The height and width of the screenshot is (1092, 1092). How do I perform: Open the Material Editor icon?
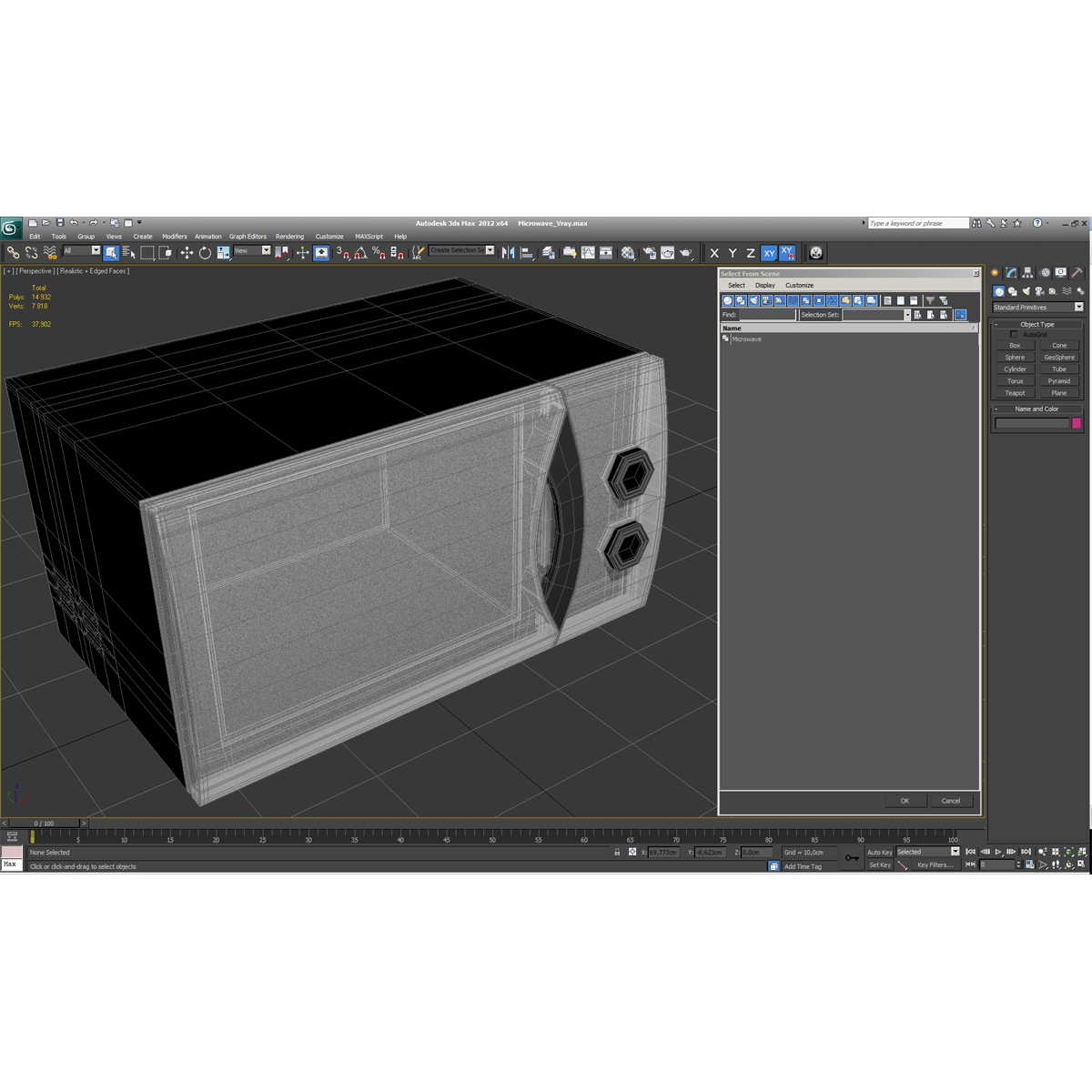(x=628, y=252)
